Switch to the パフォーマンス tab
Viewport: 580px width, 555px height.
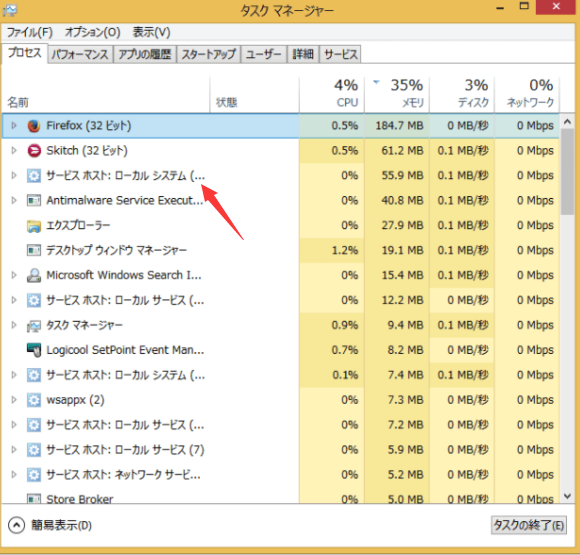[x=80, y=54]
